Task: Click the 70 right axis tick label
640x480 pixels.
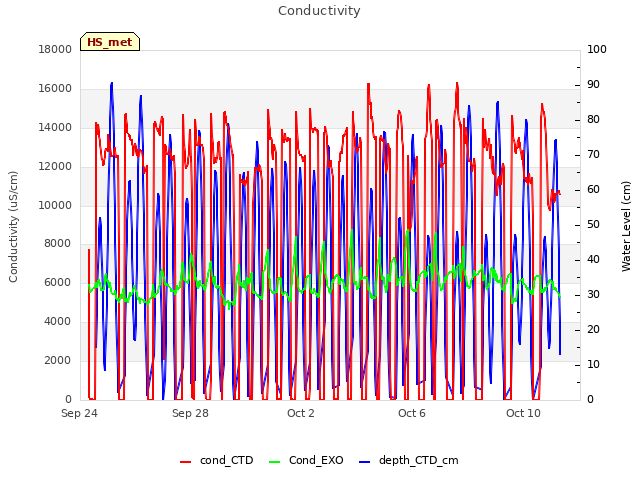Action: click(593, 155)
